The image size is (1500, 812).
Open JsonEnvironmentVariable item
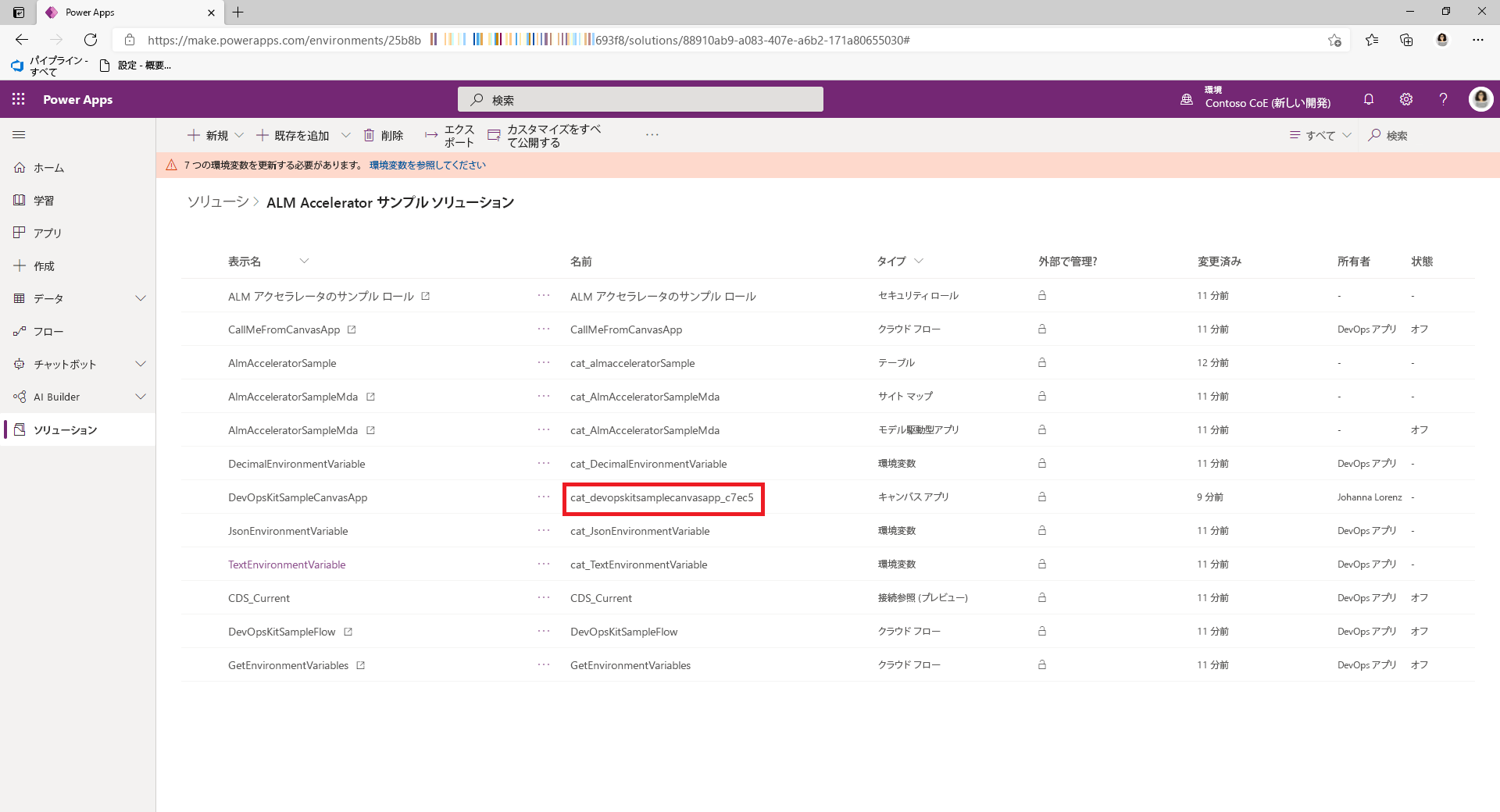tap(288, 531)
